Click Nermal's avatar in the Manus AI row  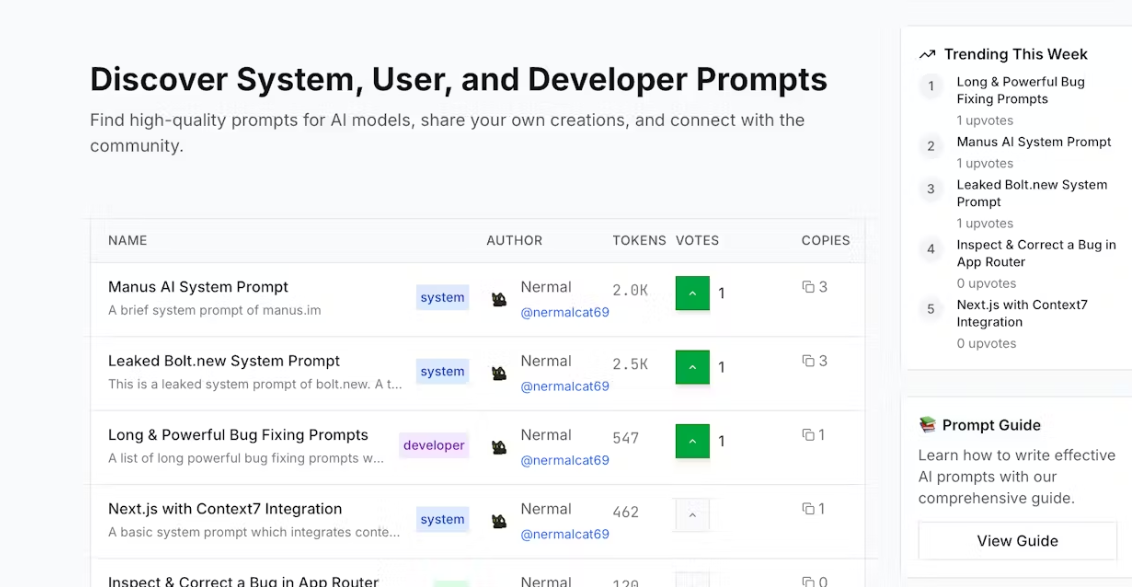click(x=499, y=299)
